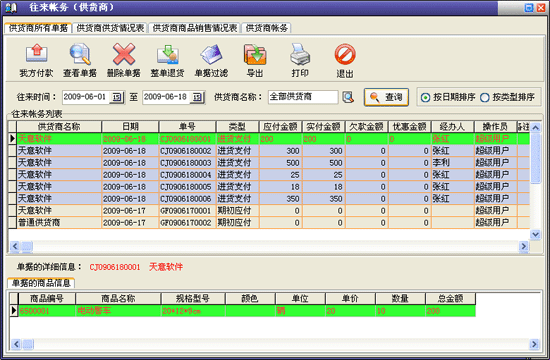Select 按类型排序 radio button
Viewport: 550px width, 360px height.
[484, 98]
